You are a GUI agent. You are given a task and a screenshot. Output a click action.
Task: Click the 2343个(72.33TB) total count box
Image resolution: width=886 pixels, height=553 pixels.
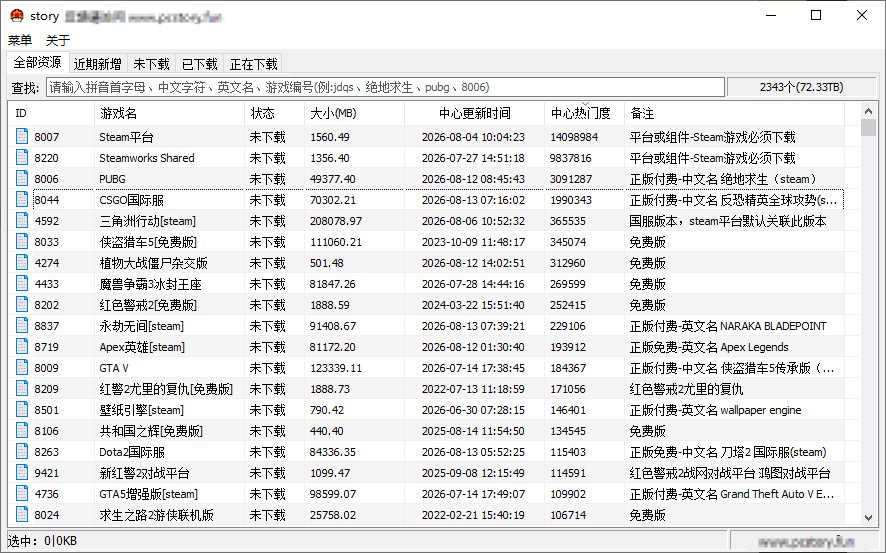pos(801,87)
